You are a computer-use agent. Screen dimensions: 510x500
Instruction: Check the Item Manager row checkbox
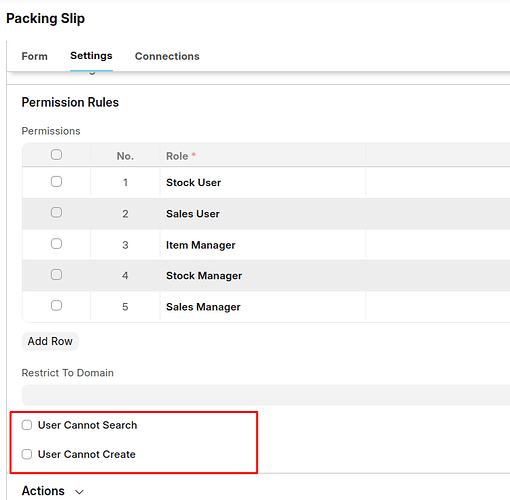(x=56, y=244)
